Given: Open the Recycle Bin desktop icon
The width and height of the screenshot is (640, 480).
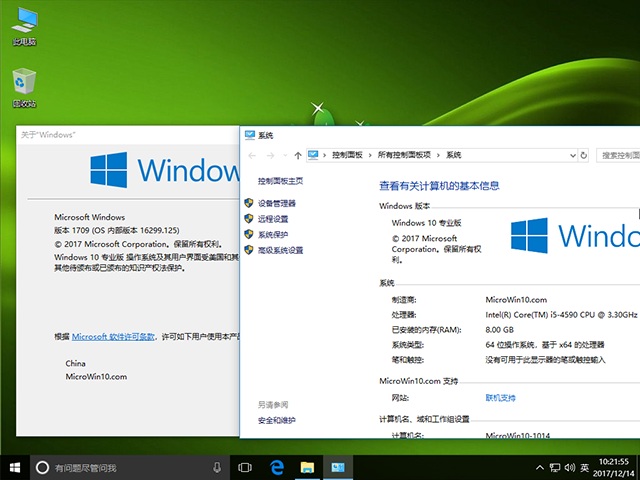Looking at the screenshot, I should pos(24,88).
